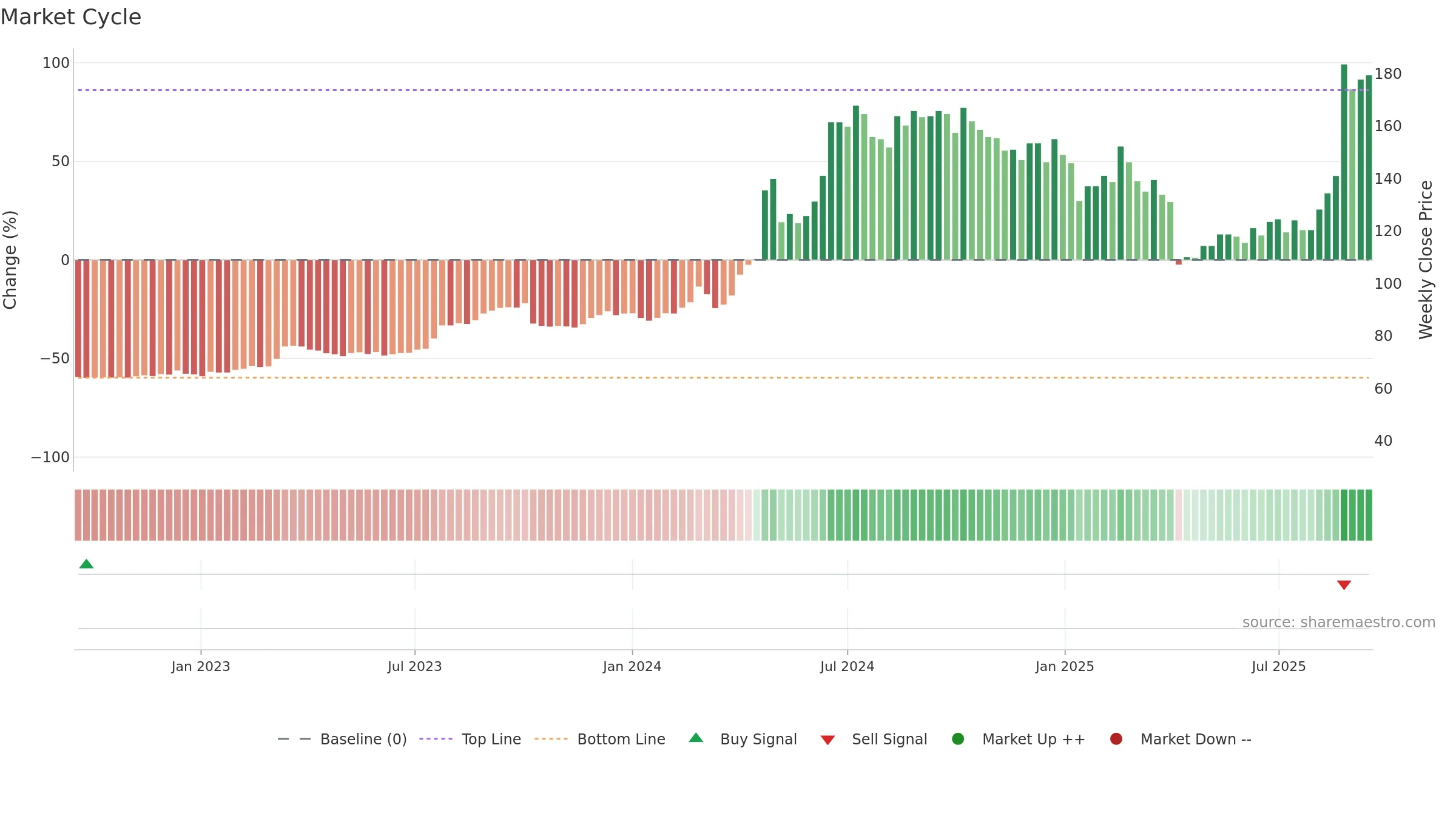Click the orange dotted bottom line in chart
The image size is (1456, 819).
click(x=723, y=377)
